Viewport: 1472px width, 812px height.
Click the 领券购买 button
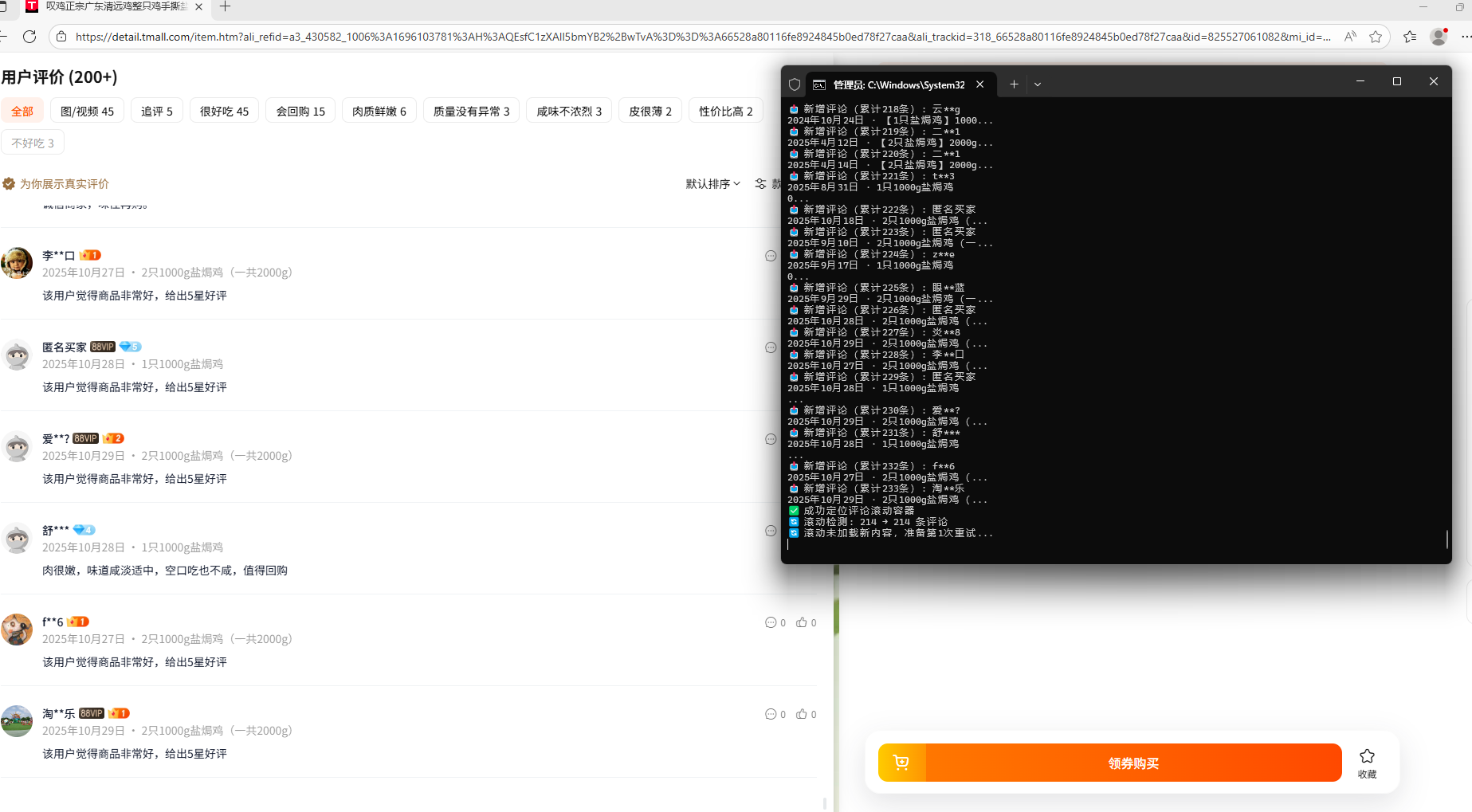click(1133, 763)
